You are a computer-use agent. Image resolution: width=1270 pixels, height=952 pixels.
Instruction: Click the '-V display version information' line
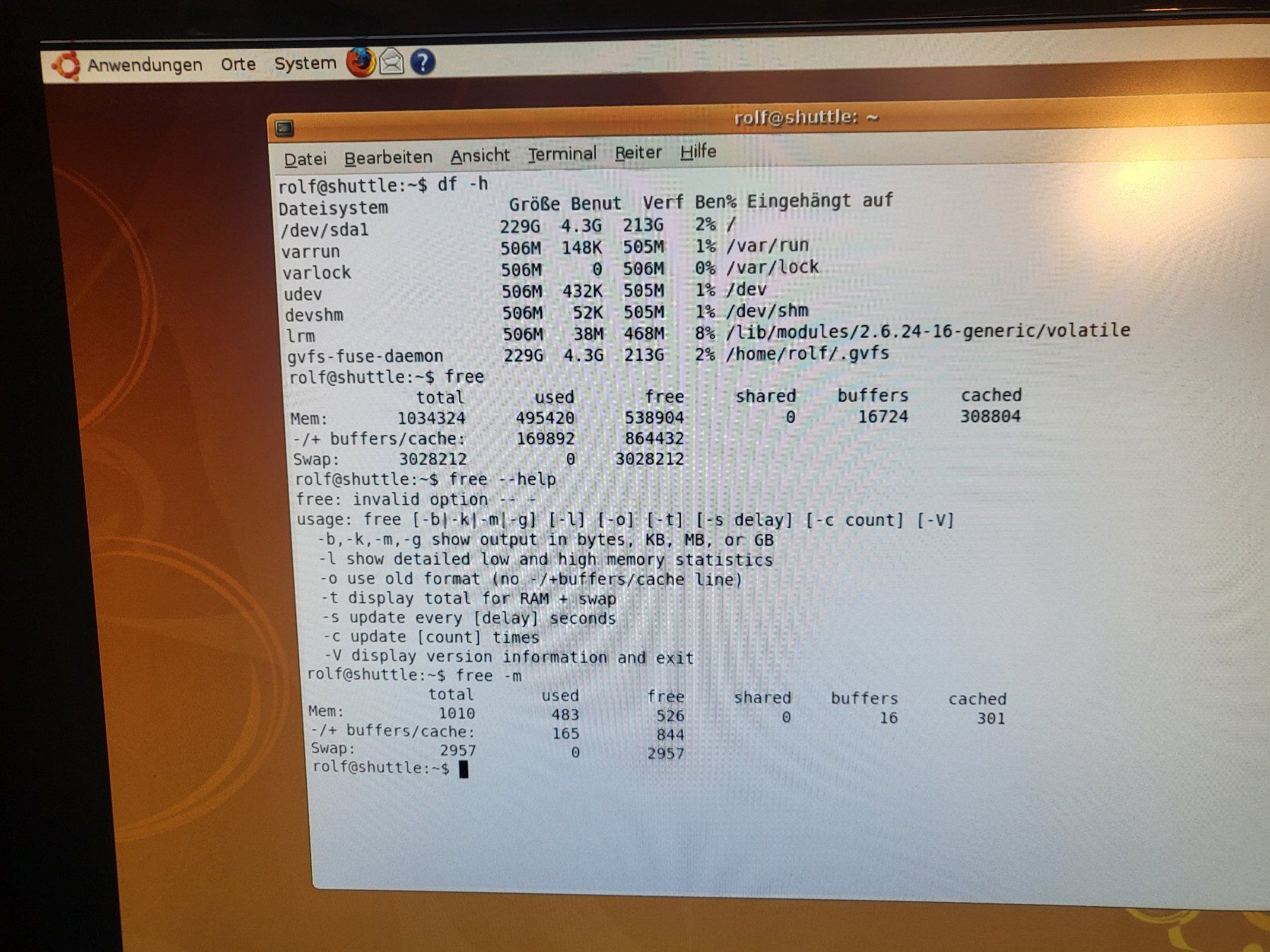pos(509,657)
